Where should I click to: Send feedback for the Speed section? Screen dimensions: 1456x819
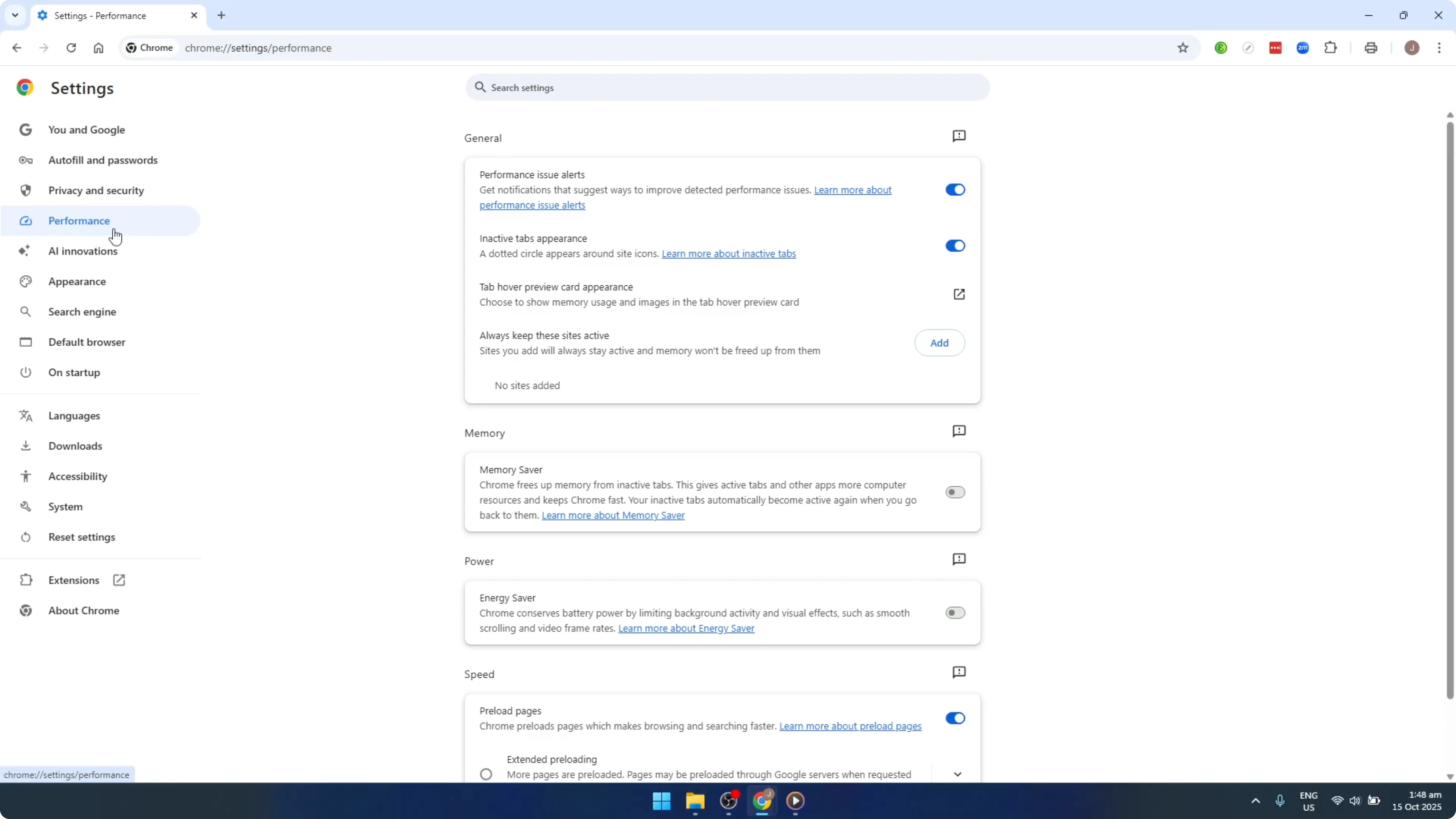959,672
